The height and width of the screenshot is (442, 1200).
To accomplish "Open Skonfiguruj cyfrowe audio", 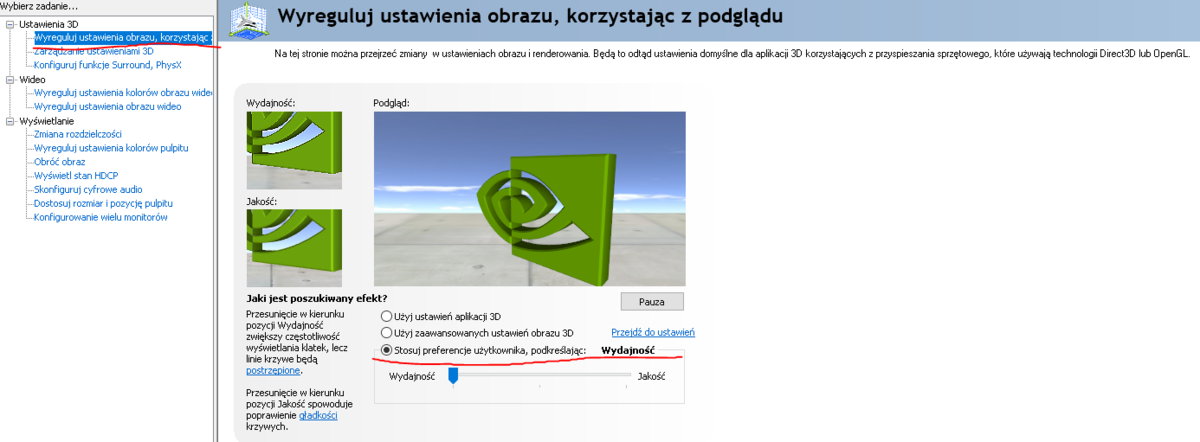I will pos(88,189).
